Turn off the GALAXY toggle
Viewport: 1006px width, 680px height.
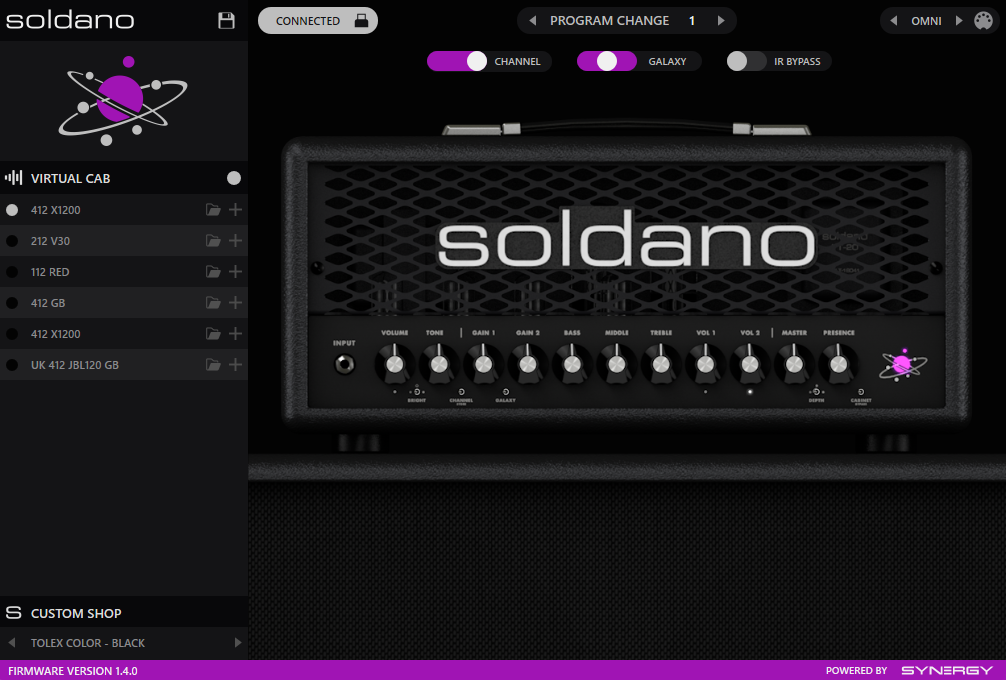pyautogui.click(x=606, y=61)
